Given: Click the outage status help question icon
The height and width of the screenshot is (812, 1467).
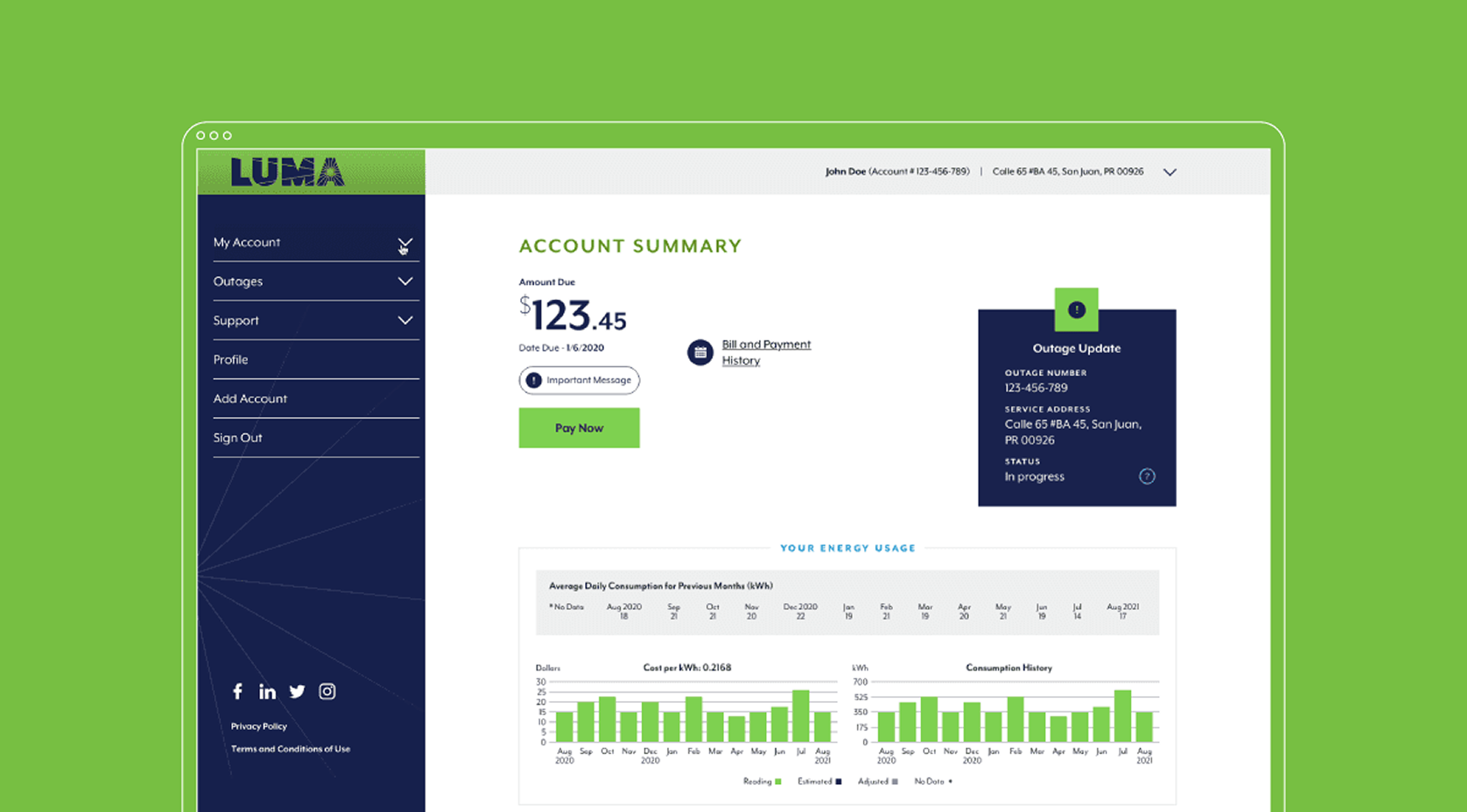Looking at the screenshot, I should (1146, 477).
